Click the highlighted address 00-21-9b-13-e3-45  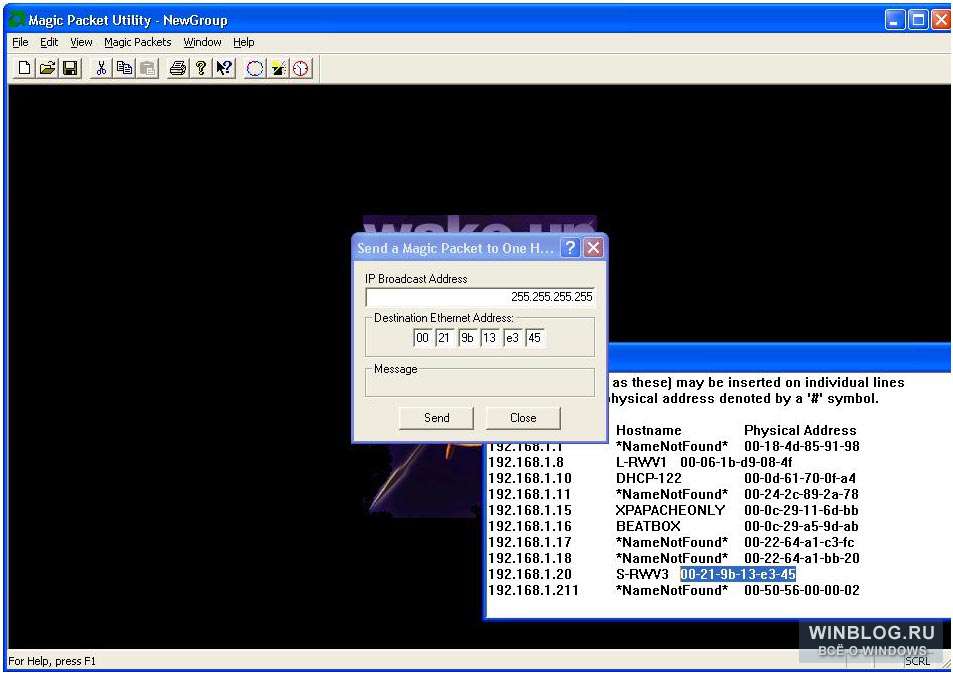click(738, 574)
